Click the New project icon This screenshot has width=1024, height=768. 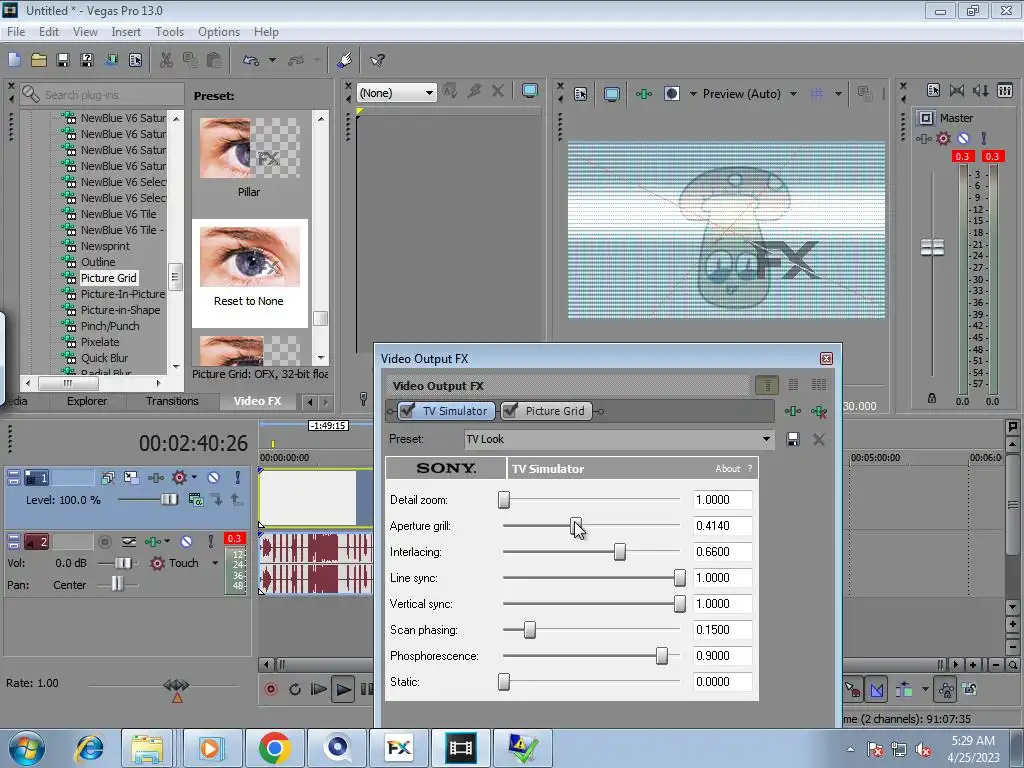[14, 60]
